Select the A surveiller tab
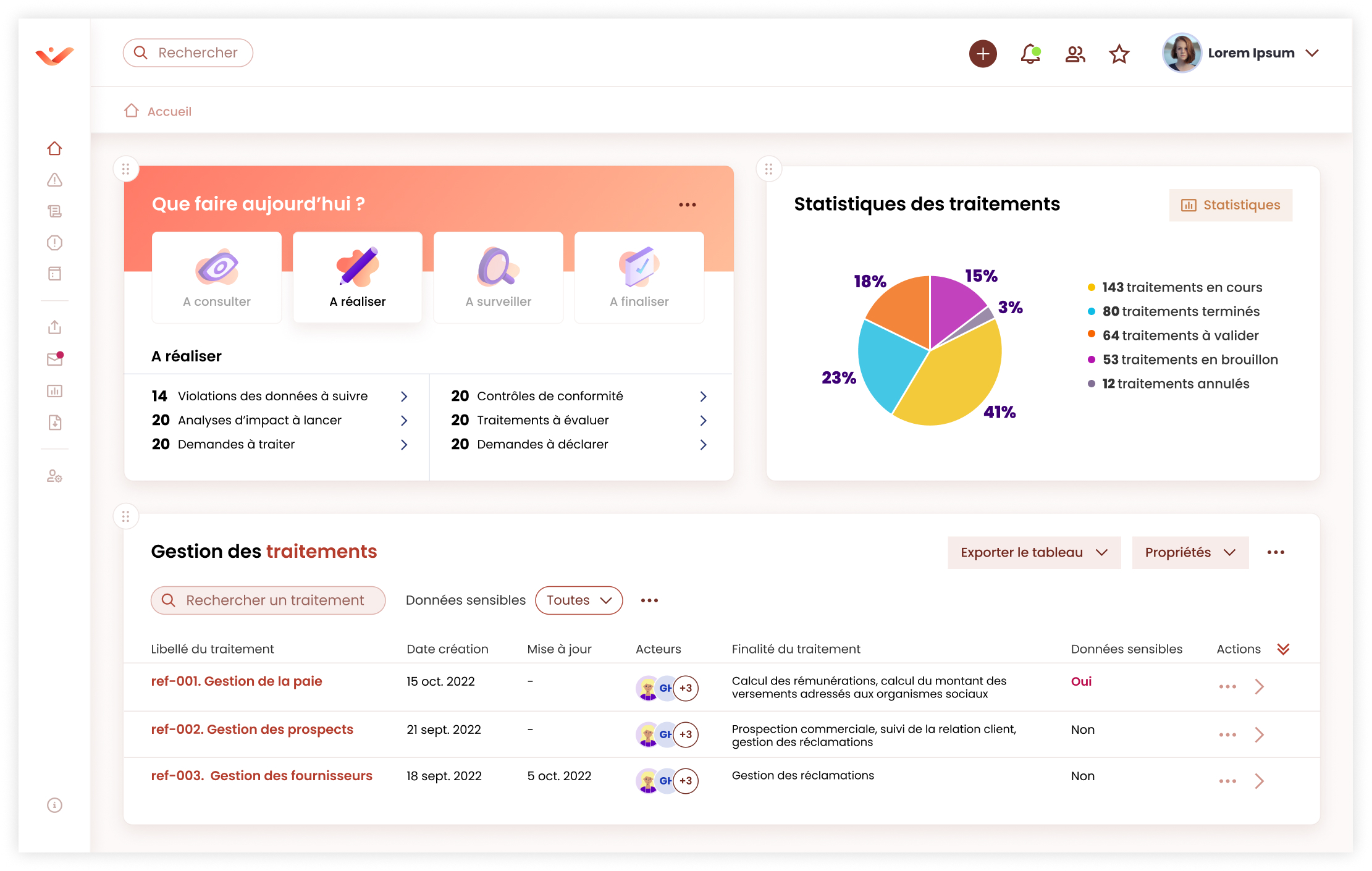The width and height of the screenshot is (1372, 871). 499,277
